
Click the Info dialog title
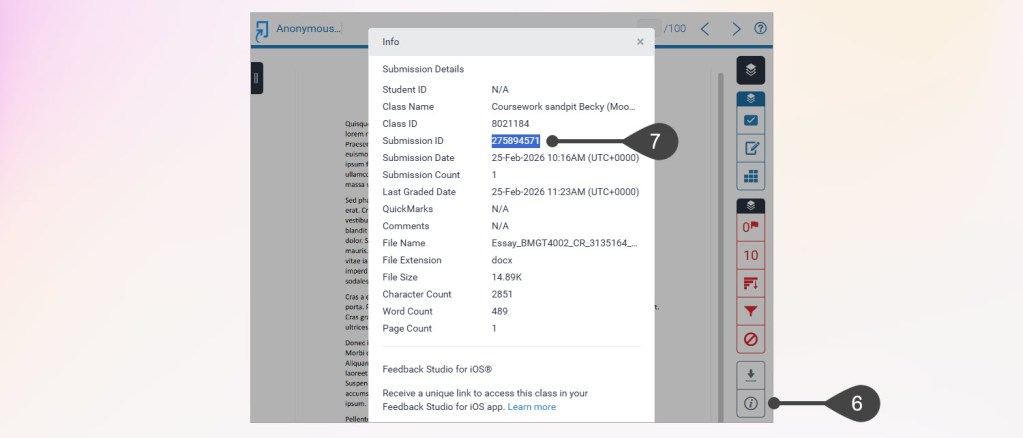pos(391,42)
